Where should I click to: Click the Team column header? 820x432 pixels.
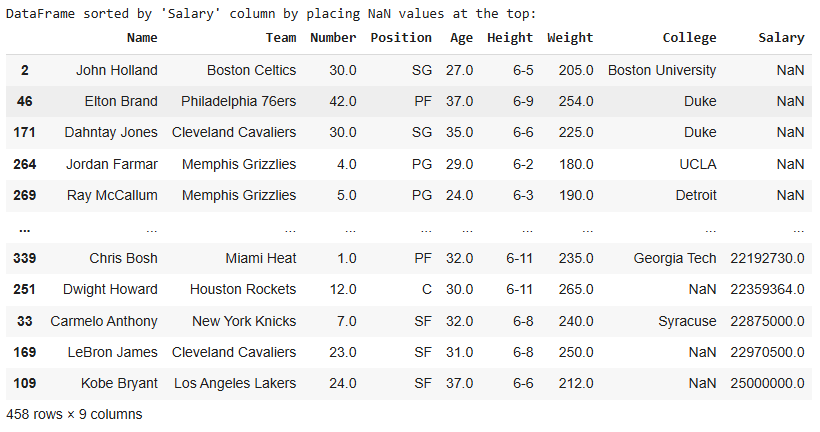[x=281, y=38]
